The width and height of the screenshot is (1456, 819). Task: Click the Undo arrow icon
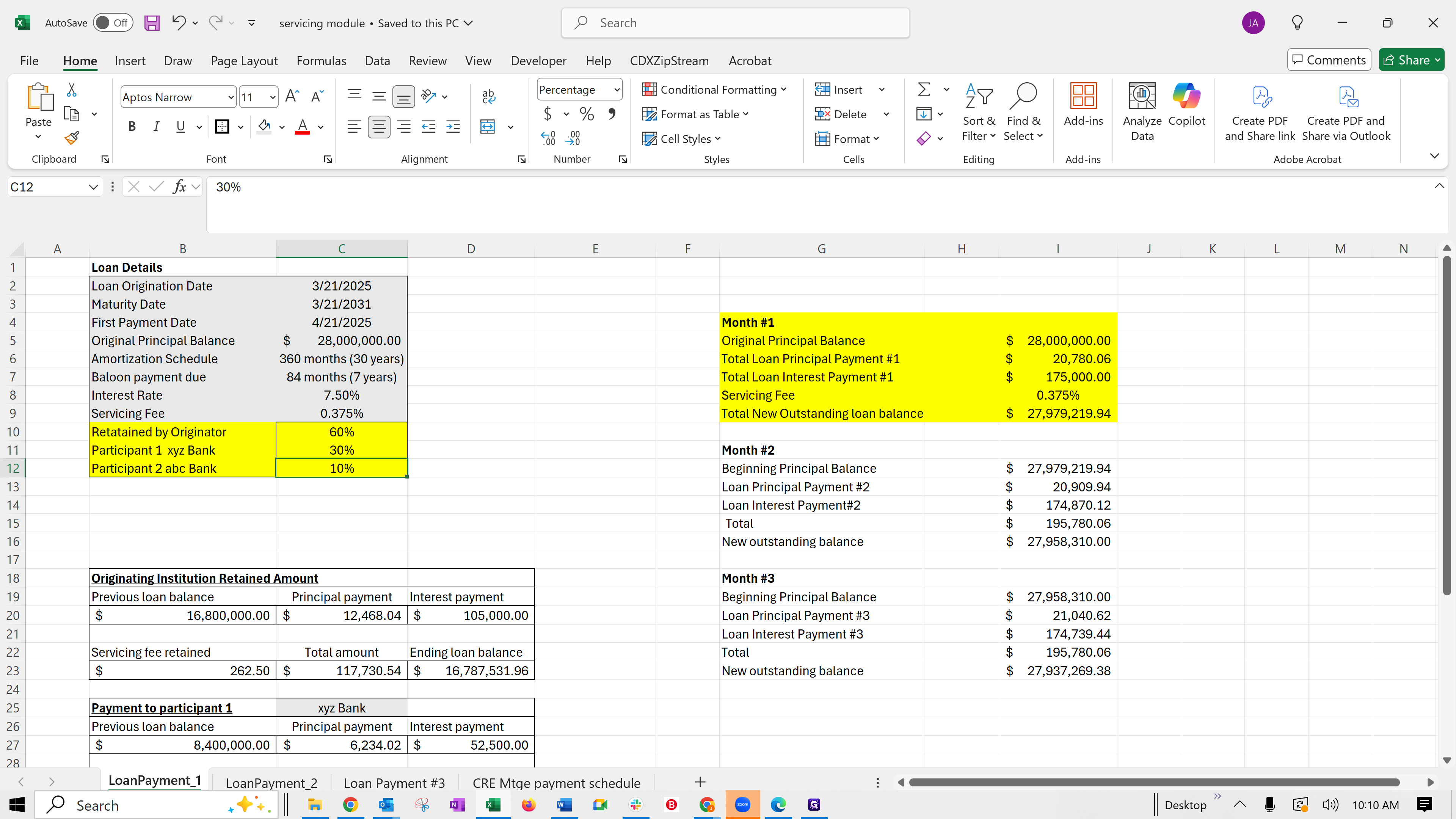coord(179,23)
